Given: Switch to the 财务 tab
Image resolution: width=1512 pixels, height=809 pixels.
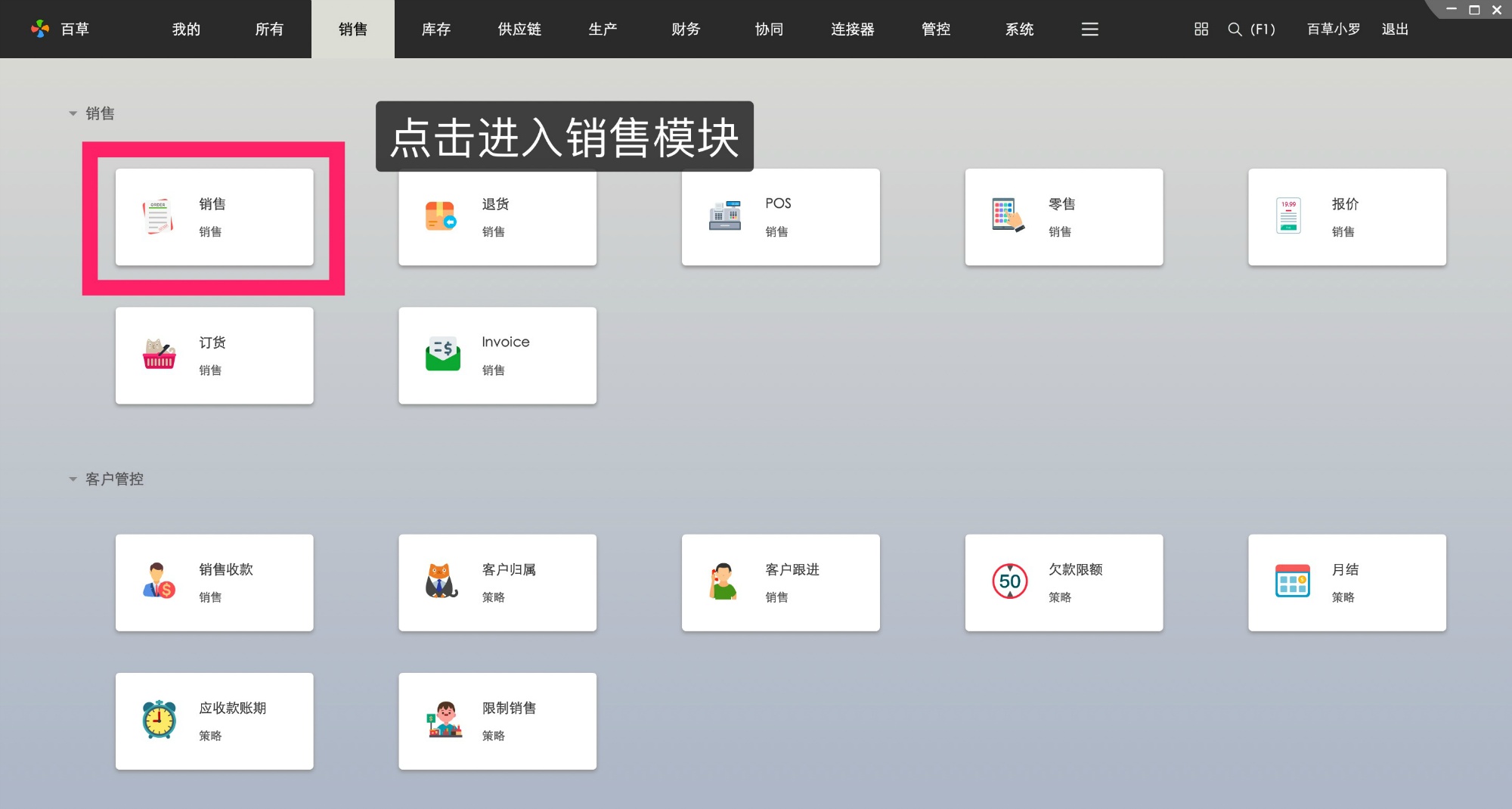Looking at the screenshot, I should click(x=685, y=29).
